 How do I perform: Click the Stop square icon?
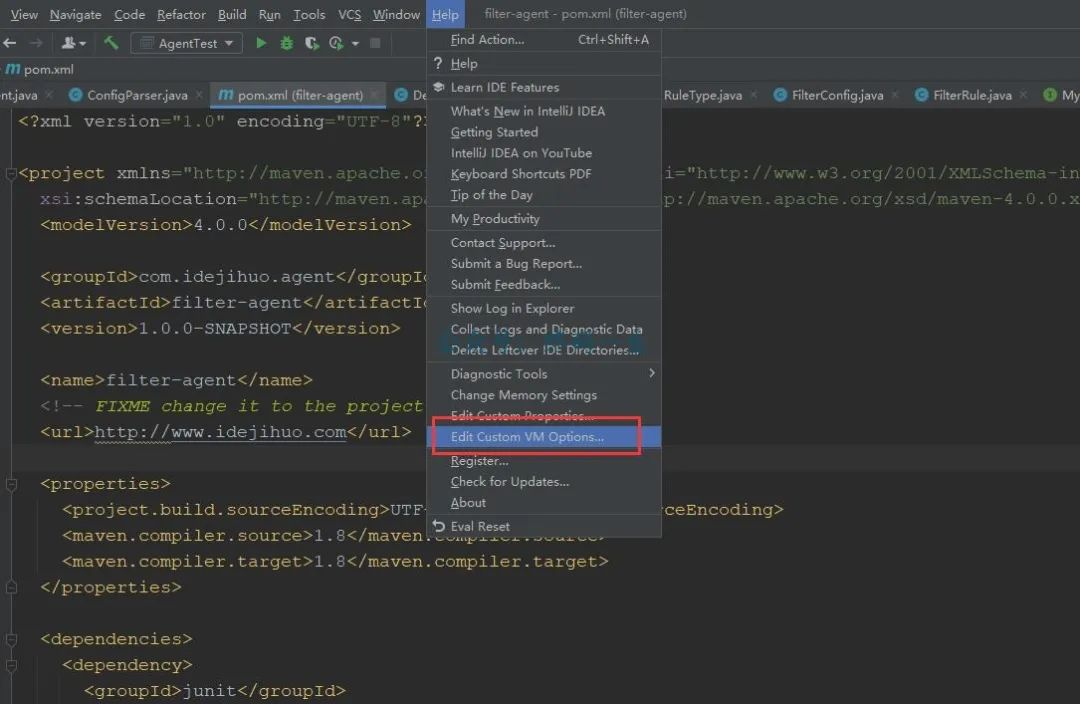click(375, 43)
